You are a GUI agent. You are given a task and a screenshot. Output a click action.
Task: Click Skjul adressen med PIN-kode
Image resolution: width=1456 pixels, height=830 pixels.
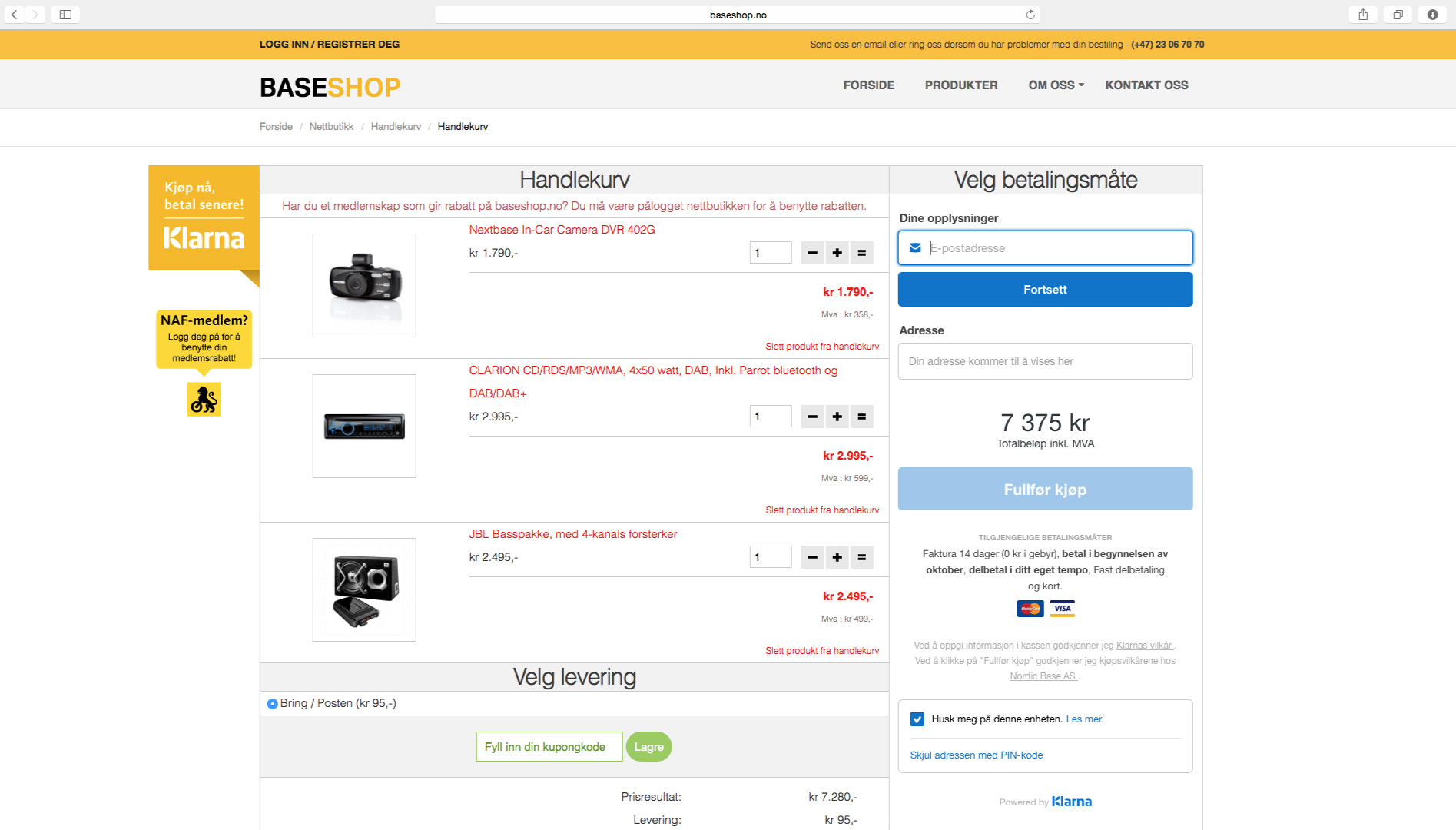(x=976, y=755)
